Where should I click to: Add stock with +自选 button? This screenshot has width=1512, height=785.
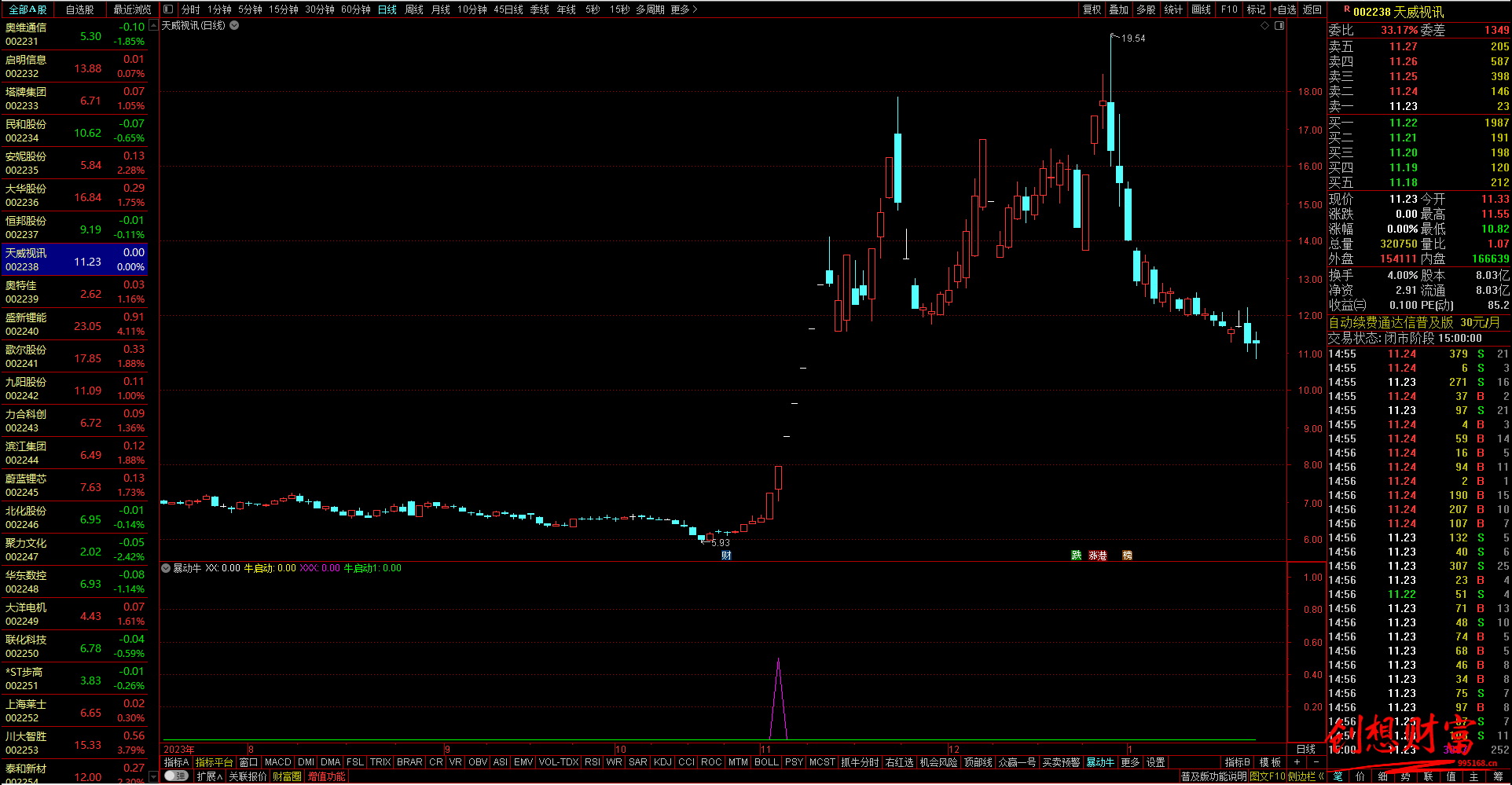(1285, 9)
